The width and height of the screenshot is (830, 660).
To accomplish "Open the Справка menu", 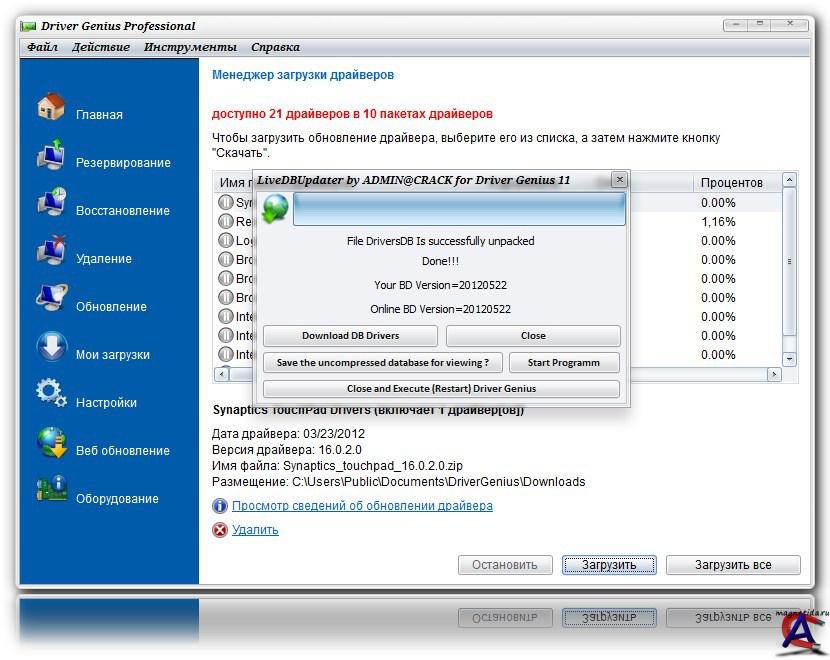I will [x=275, y=47].
